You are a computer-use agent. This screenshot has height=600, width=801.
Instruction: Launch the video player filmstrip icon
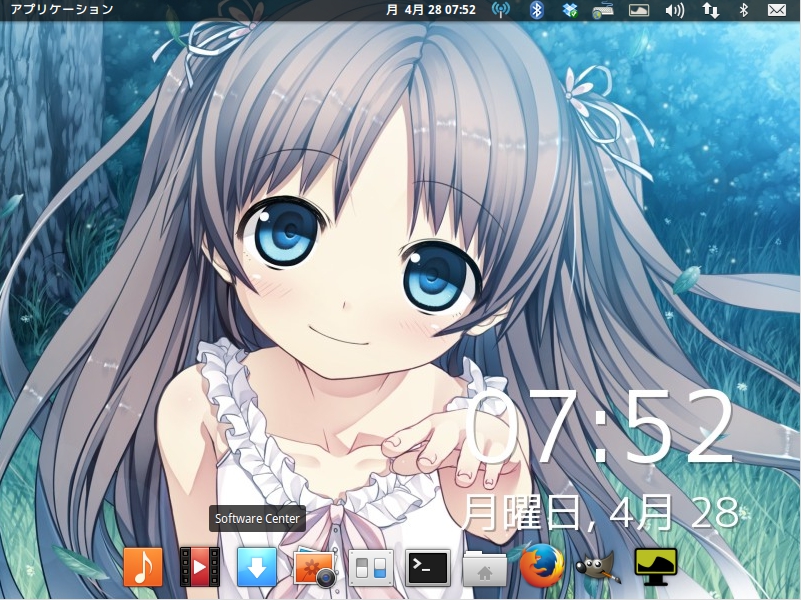pos(200,567)
